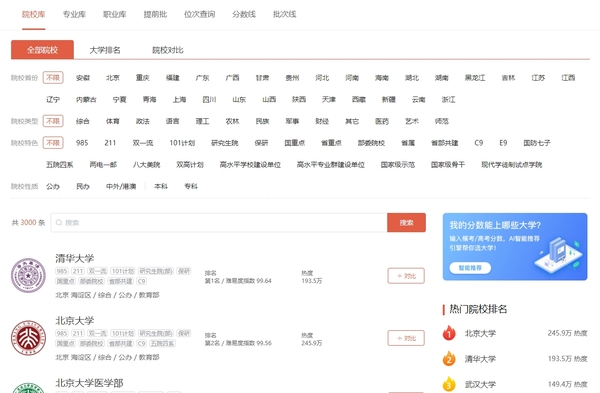This screenshot has width=600, height=393.
Task: Click 第1名 / 难易度指数 99.64 text
Action: (x=238, y=281)
